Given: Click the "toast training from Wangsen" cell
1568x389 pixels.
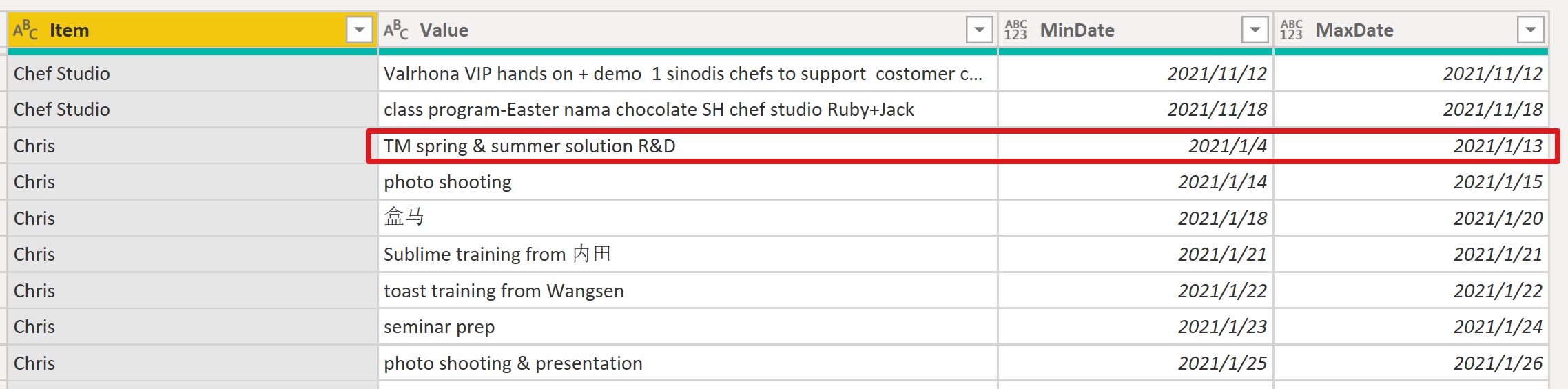Looking at the screenshot, I should 504,291.
